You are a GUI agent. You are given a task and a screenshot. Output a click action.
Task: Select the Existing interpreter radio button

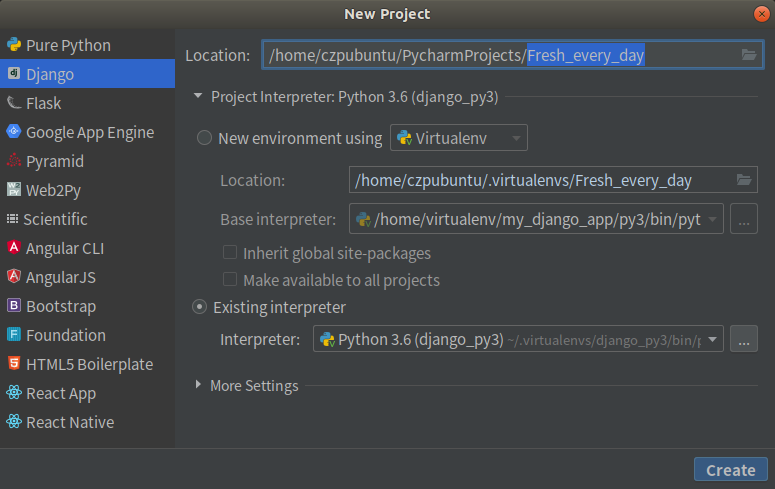tap(200, 307)
